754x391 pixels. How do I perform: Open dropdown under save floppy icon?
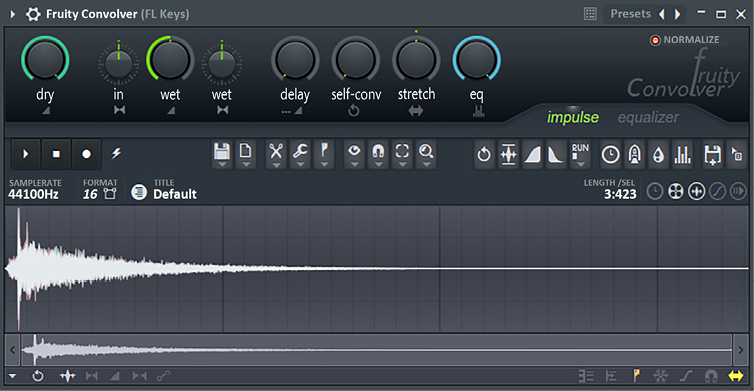(x=222, y=164)
